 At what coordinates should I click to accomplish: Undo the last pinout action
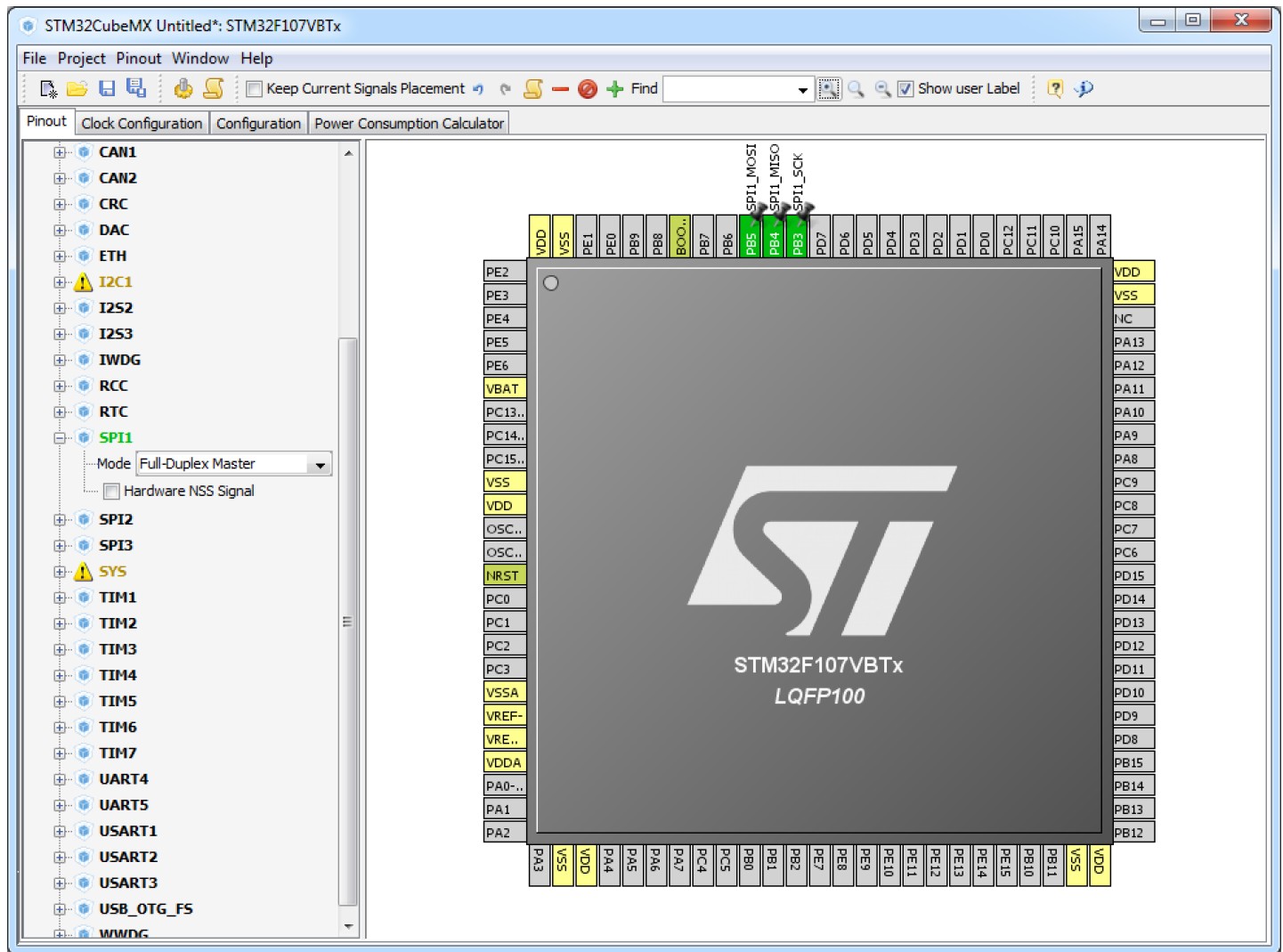pyautogui.click(x=478, y=89)
